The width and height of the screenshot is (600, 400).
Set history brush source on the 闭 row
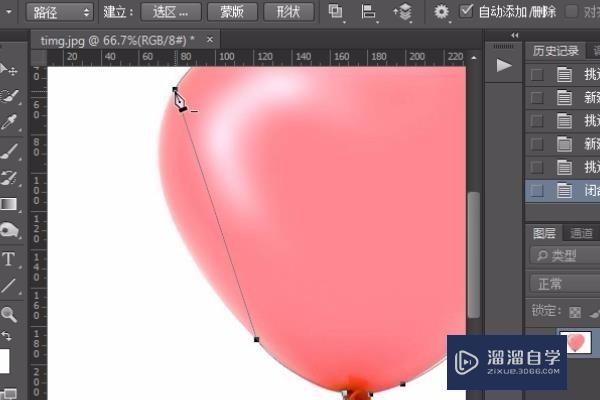537,191
